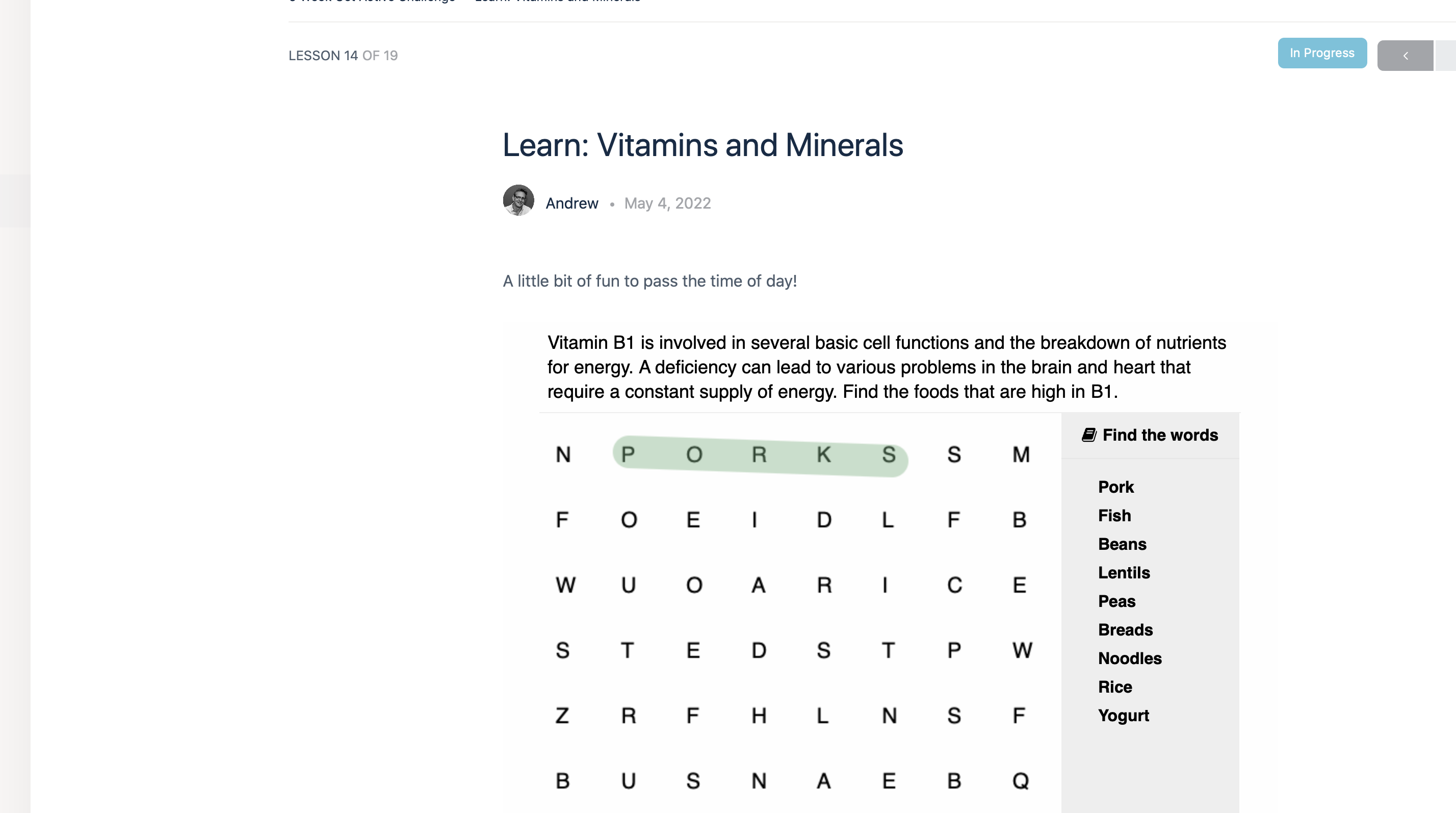1456x813 pixels.
Task: Select letter M in the first grid row
Action: pyautogui.click(x=1021, y=454)
